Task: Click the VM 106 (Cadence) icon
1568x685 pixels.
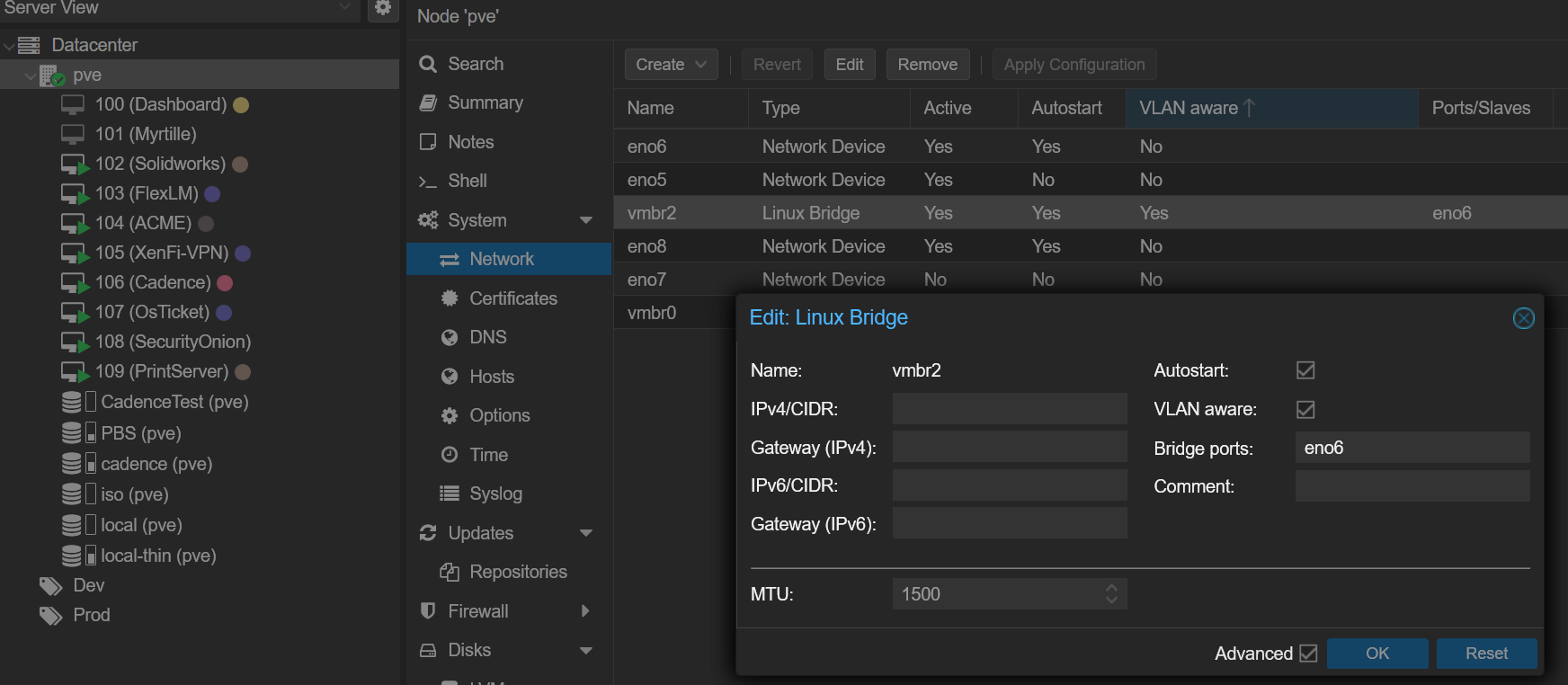Action: (x=74, y=283)
